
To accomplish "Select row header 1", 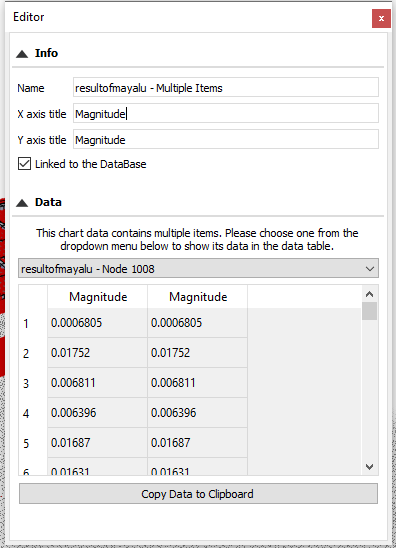I will pyautogui.click(x=33, y=323).
